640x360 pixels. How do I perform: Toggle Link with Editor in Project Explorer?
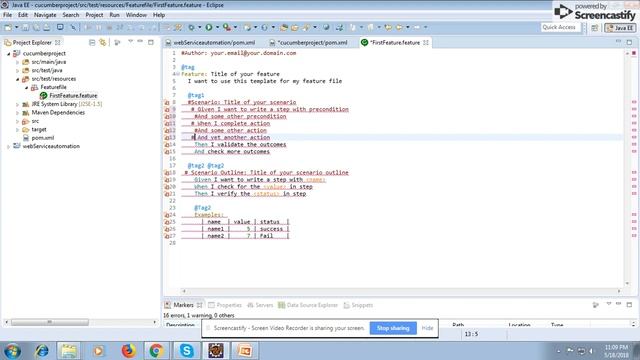coord(102,42)
